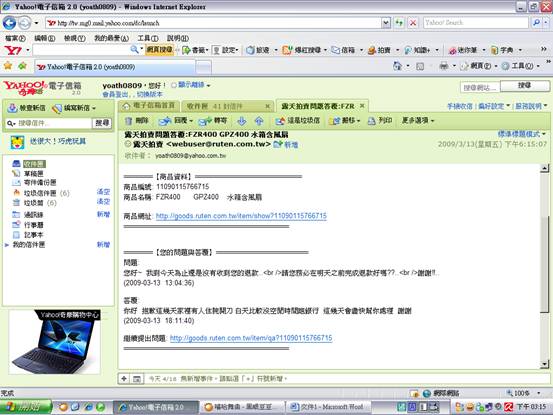This screenshot has height=415, width=553.
Task: Click 新增 beside 通訊錄
Action: point(103,214)
